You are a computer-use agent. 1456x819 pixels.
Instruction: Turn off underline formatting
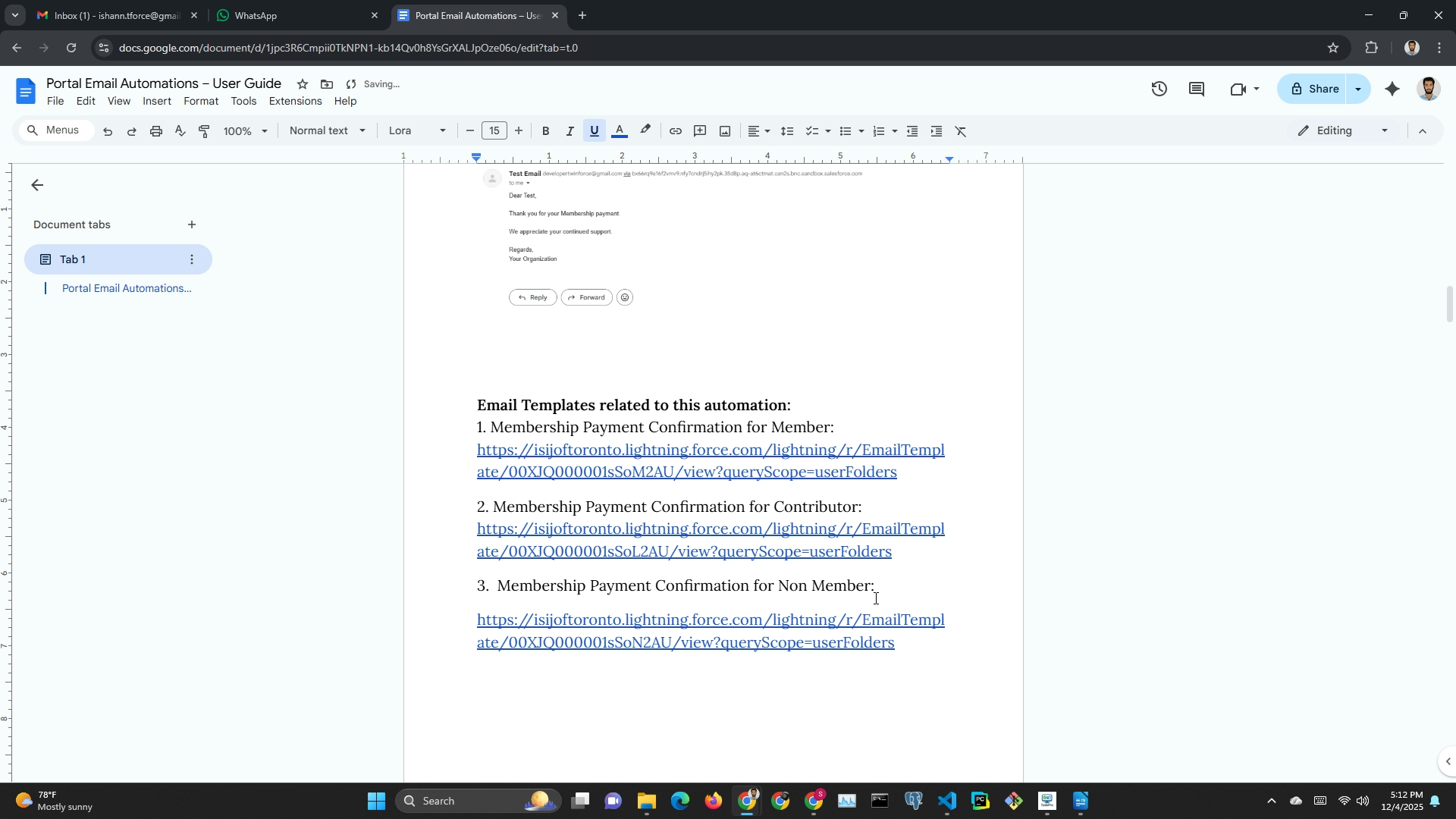(594, 131)
